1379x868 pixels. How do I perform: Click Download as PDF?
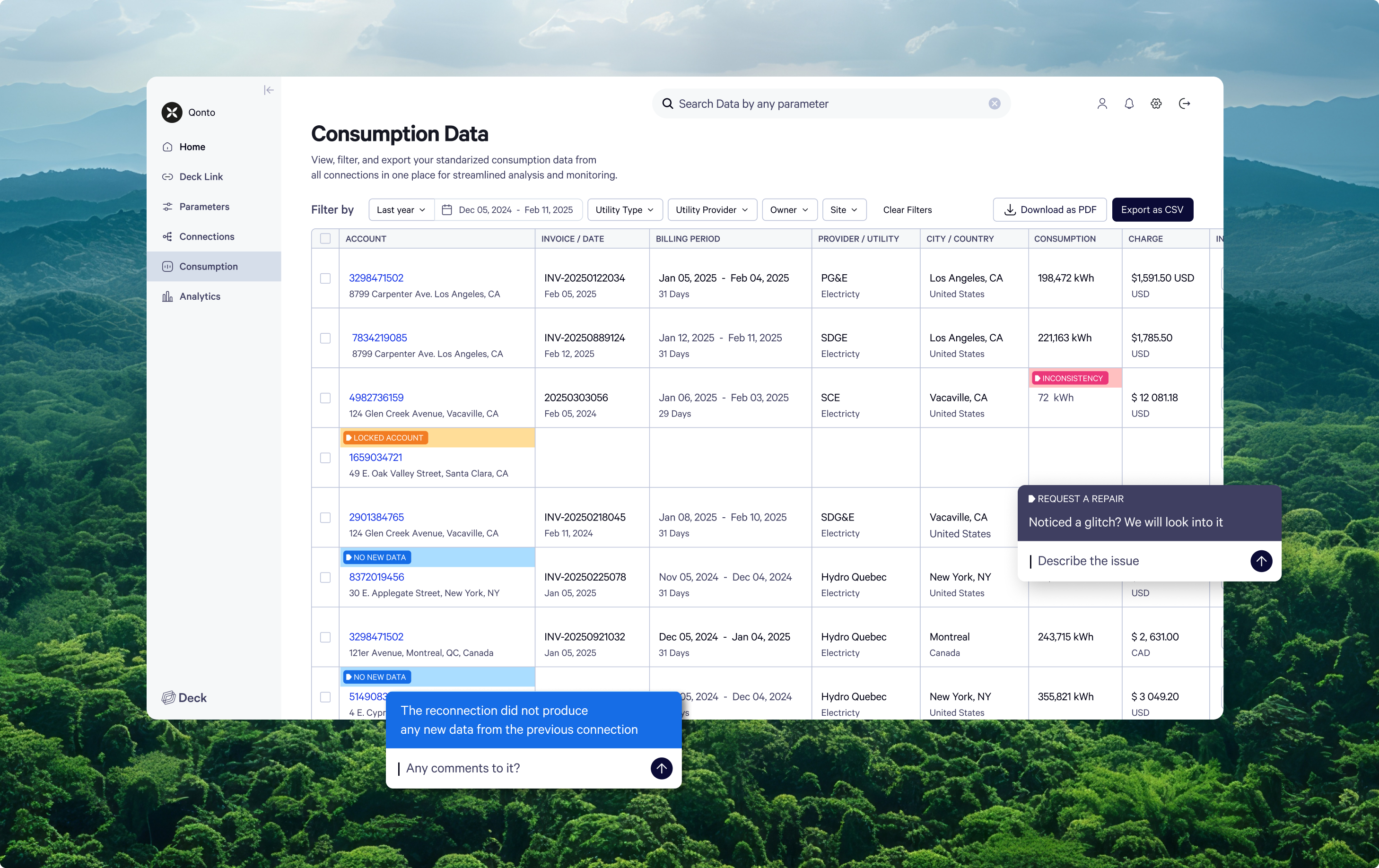(x=1049, y=209)
